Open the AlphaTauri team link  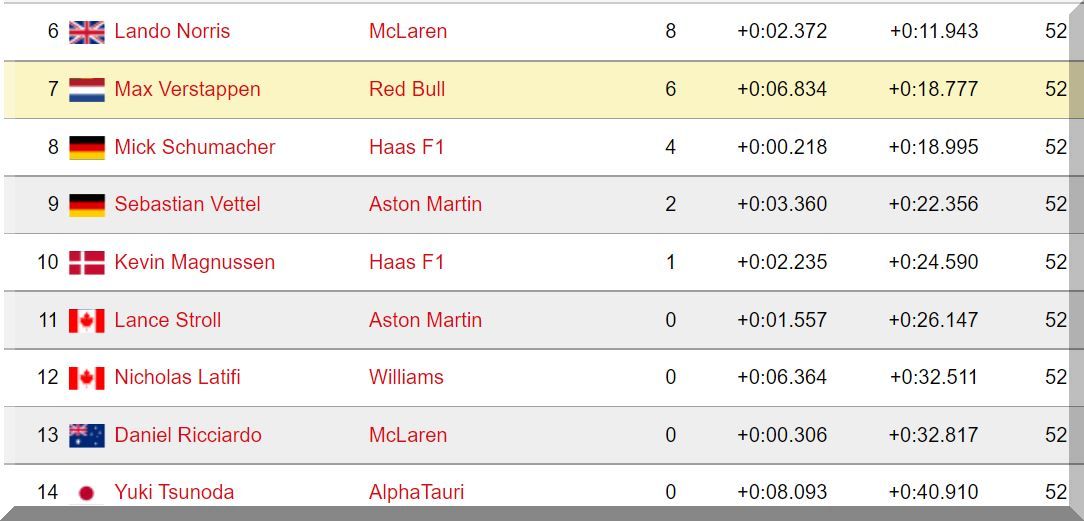pos(416,492)
